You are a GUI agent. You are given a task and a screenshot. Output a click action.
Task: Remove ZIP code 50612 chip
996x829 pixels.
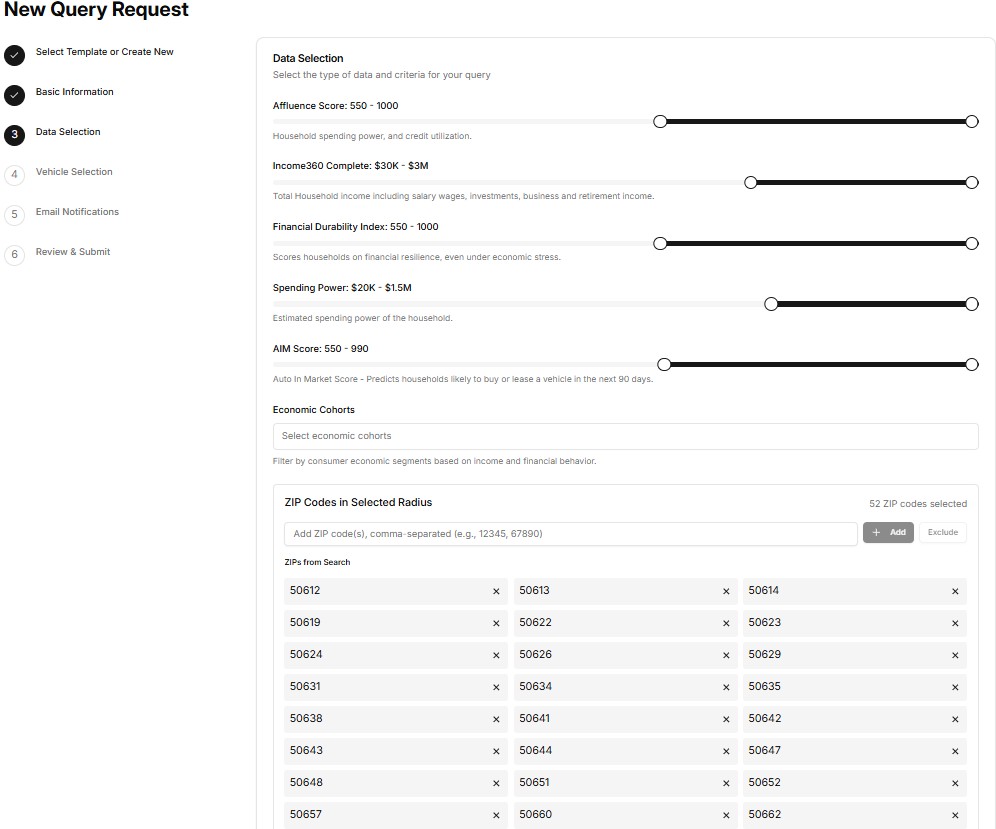tap(496, 591)
